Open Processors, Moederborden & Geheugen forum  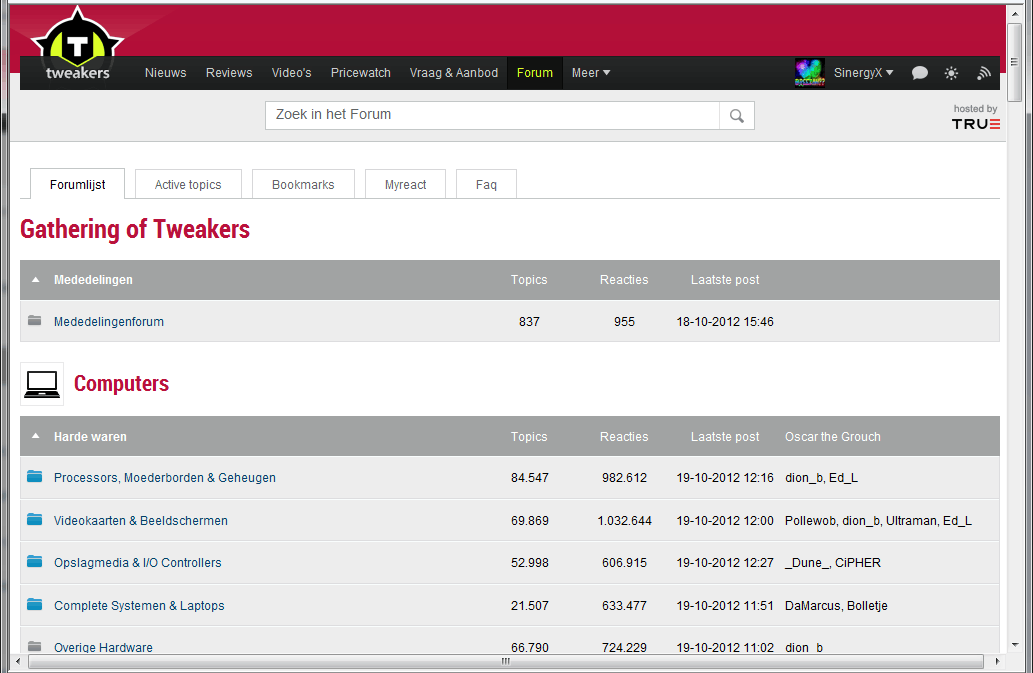(165, 477)
